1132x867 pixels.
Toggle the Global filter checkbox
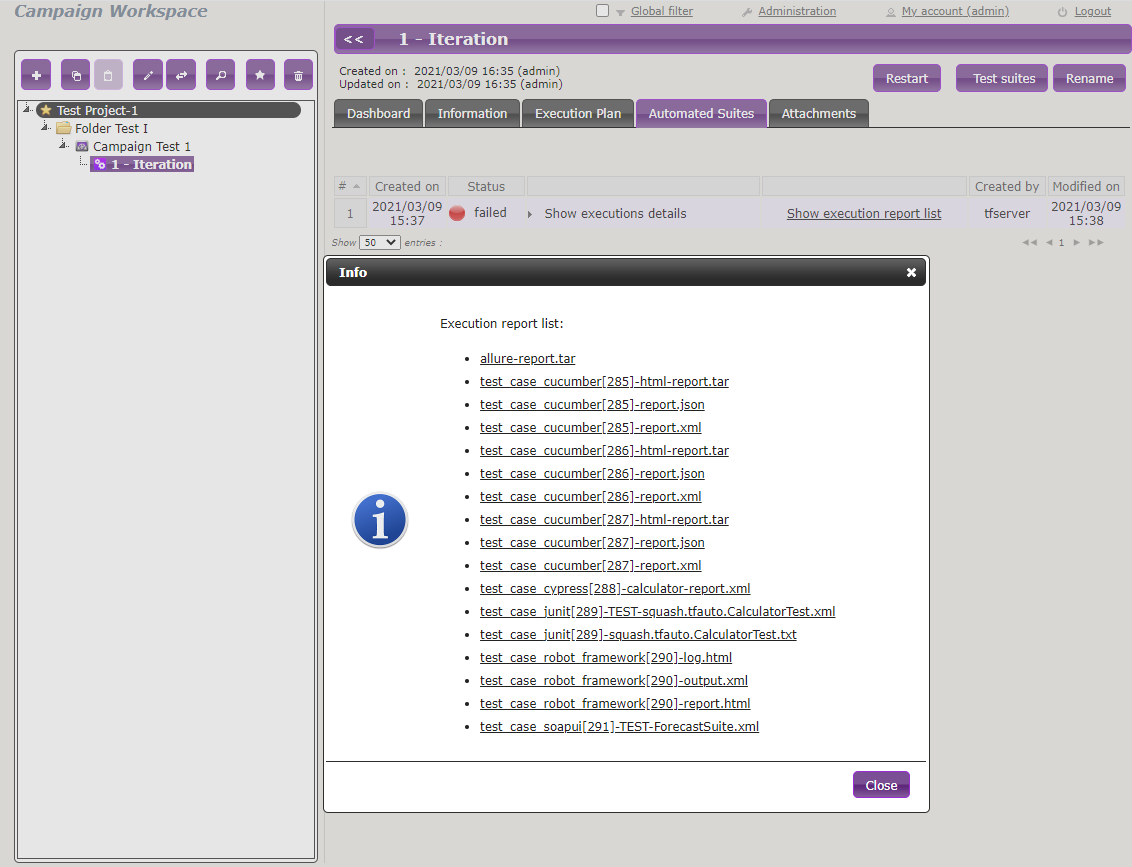tap(602, 11)
